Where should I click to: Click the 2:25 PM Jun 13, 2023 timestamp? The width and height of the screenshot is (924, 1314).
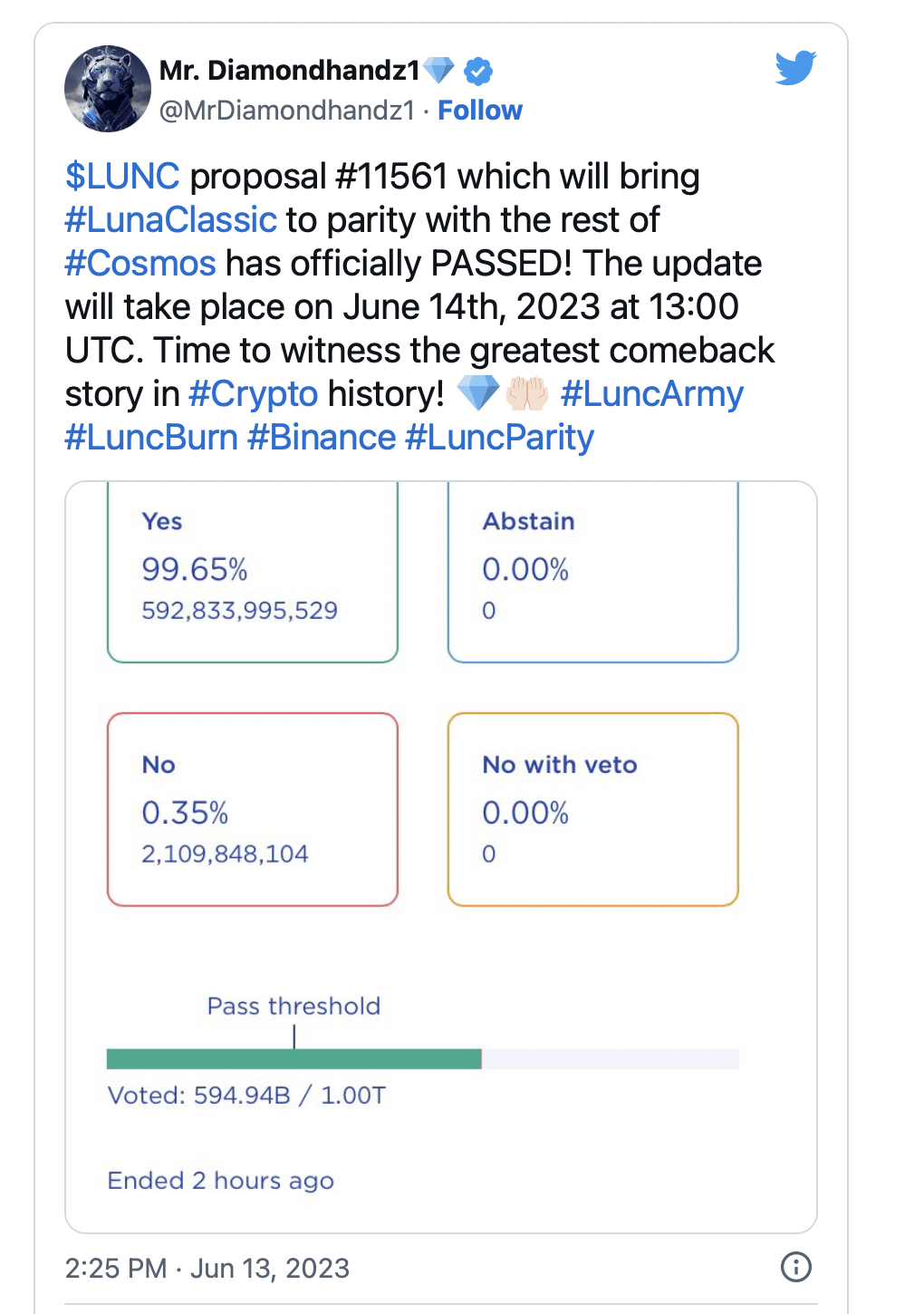[207, 1268]
